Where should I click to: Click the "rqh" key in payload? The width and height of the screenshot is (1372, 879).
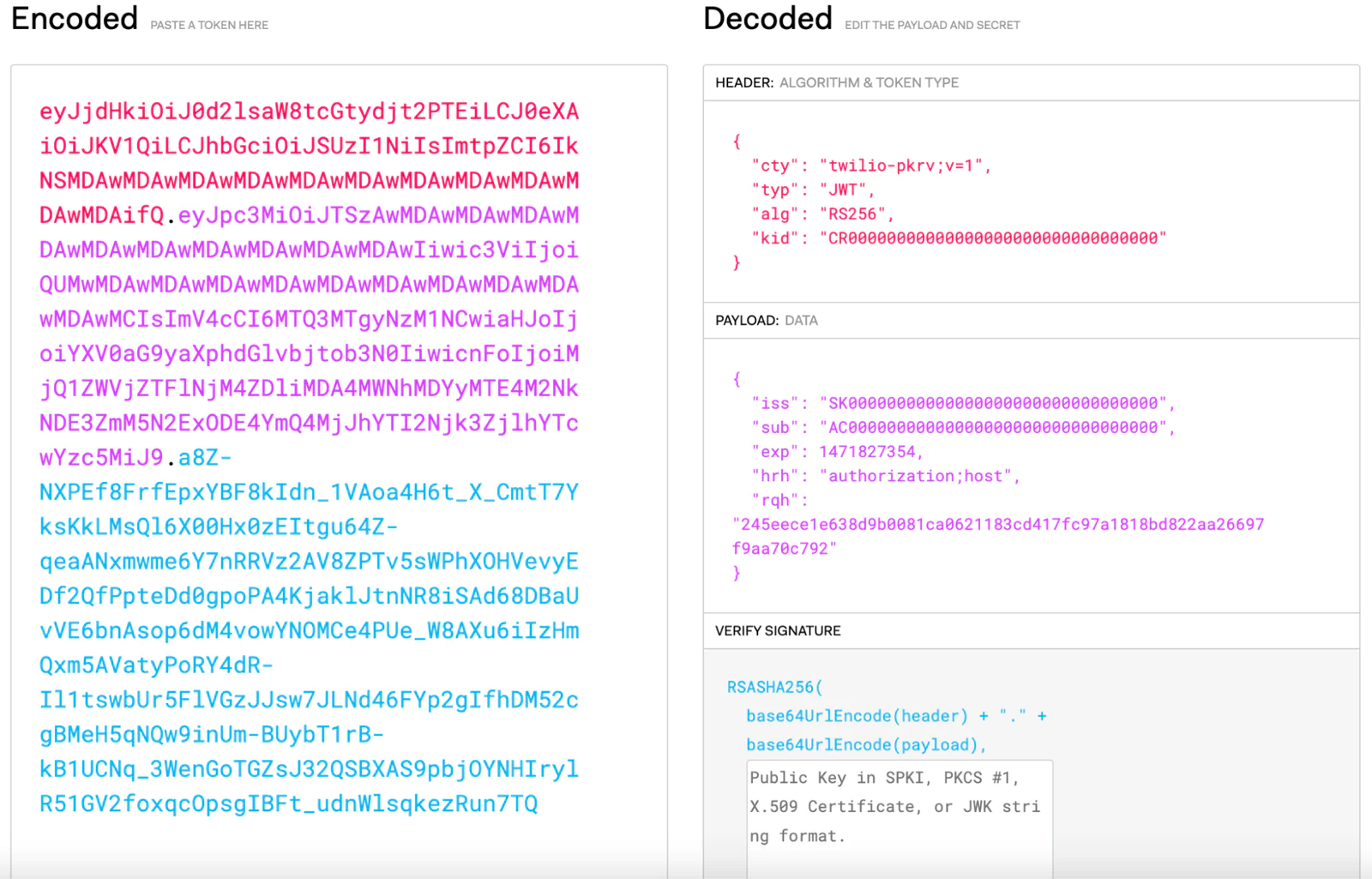coord(775,499)
